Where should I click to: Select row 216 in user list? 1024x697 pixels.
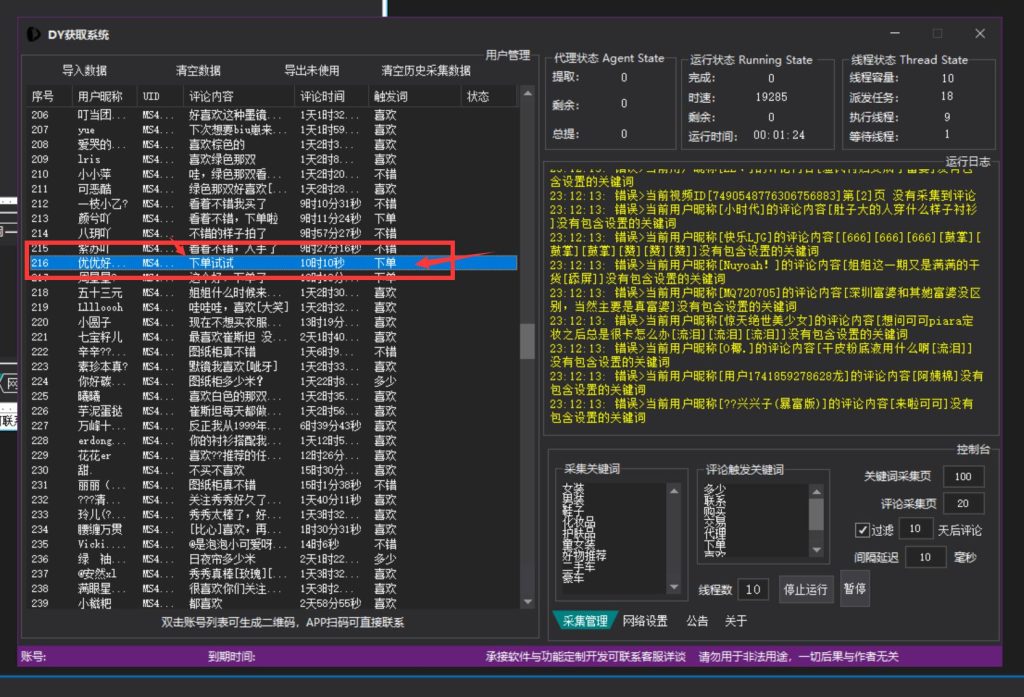point(270,262)
